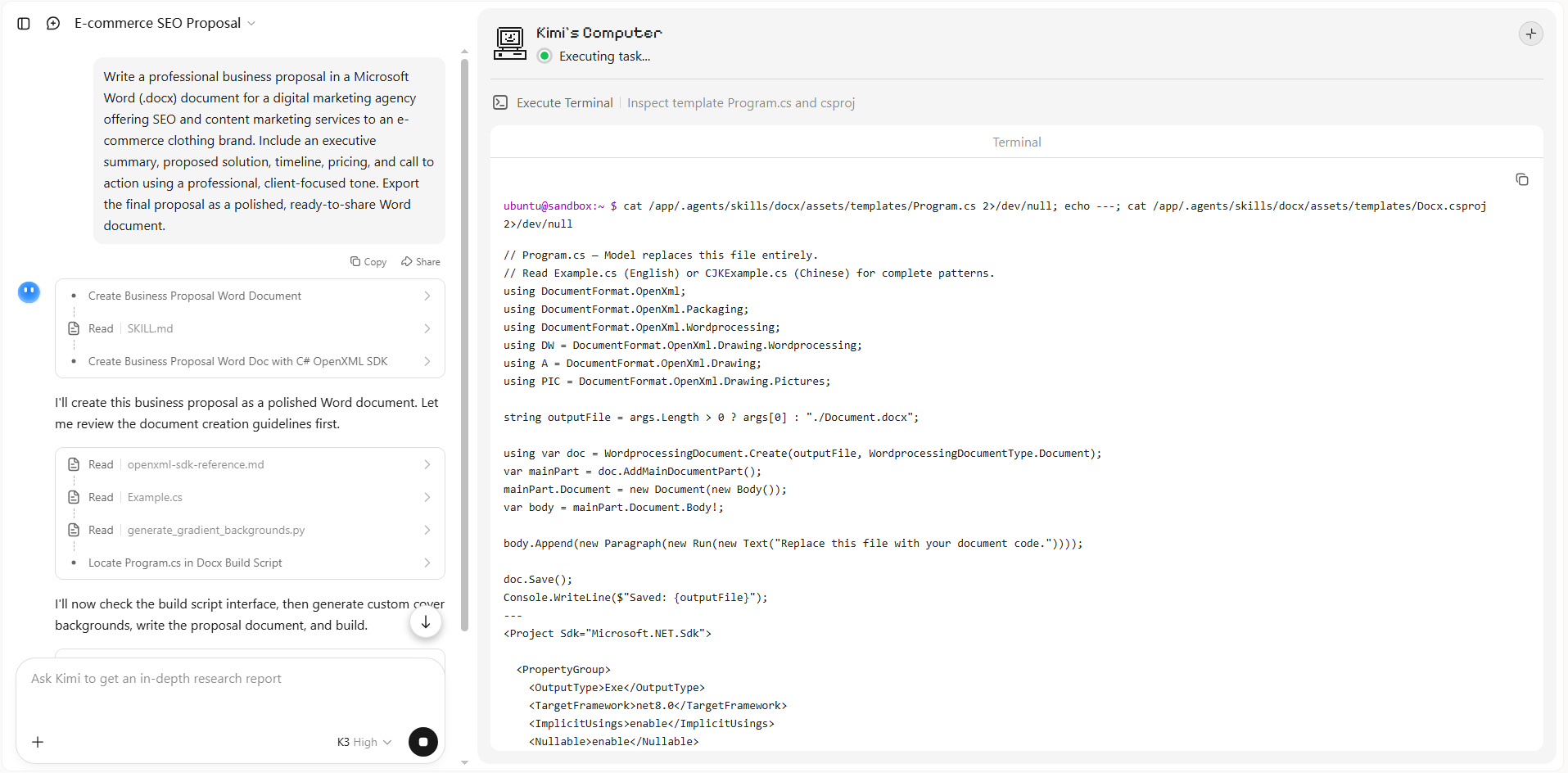This screenshot has height=773, width=1568.
Task: Click file icon beside generate_gradient_backgrounds.py
Action: coord(74,531)
